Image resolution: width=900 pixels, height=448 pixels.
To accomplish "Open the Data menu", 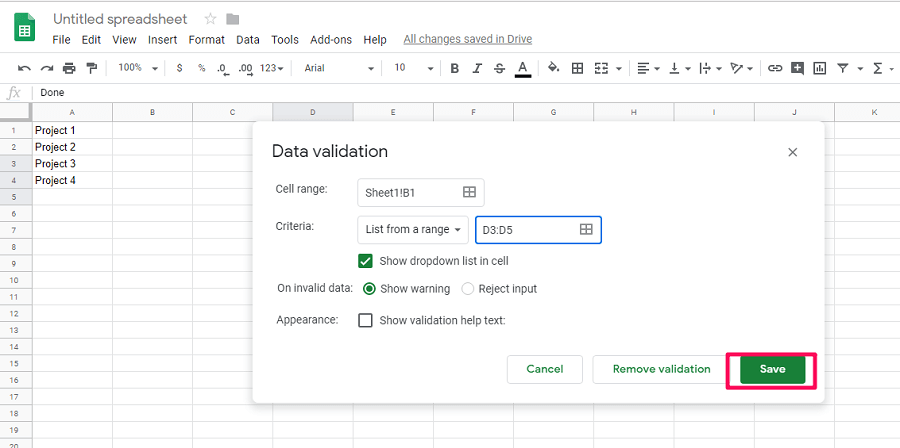I will coord(247,40).
